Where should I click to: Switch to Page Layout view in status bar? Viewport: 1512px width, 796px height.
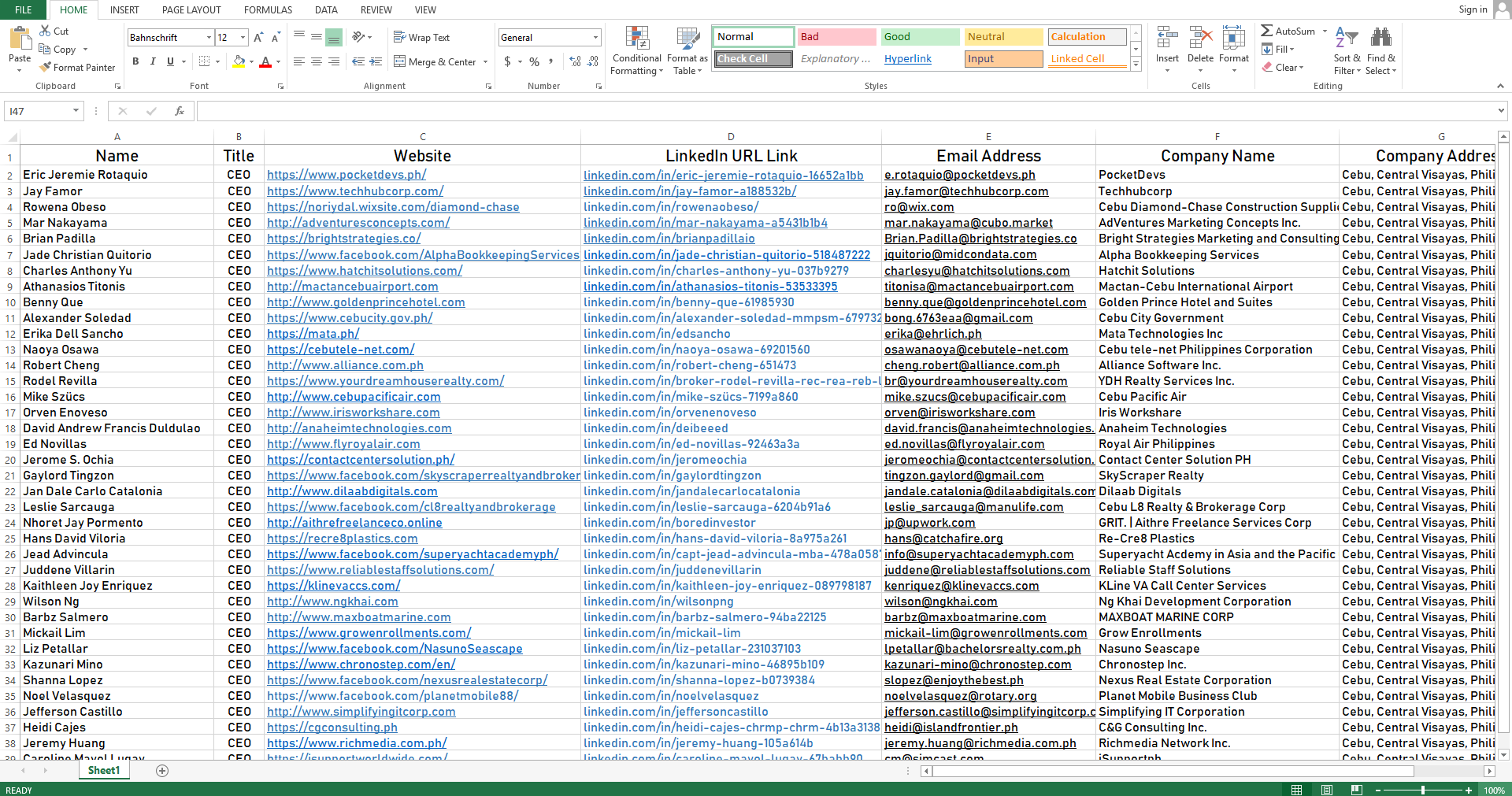pyautogui.click(x=1327, y=790)
